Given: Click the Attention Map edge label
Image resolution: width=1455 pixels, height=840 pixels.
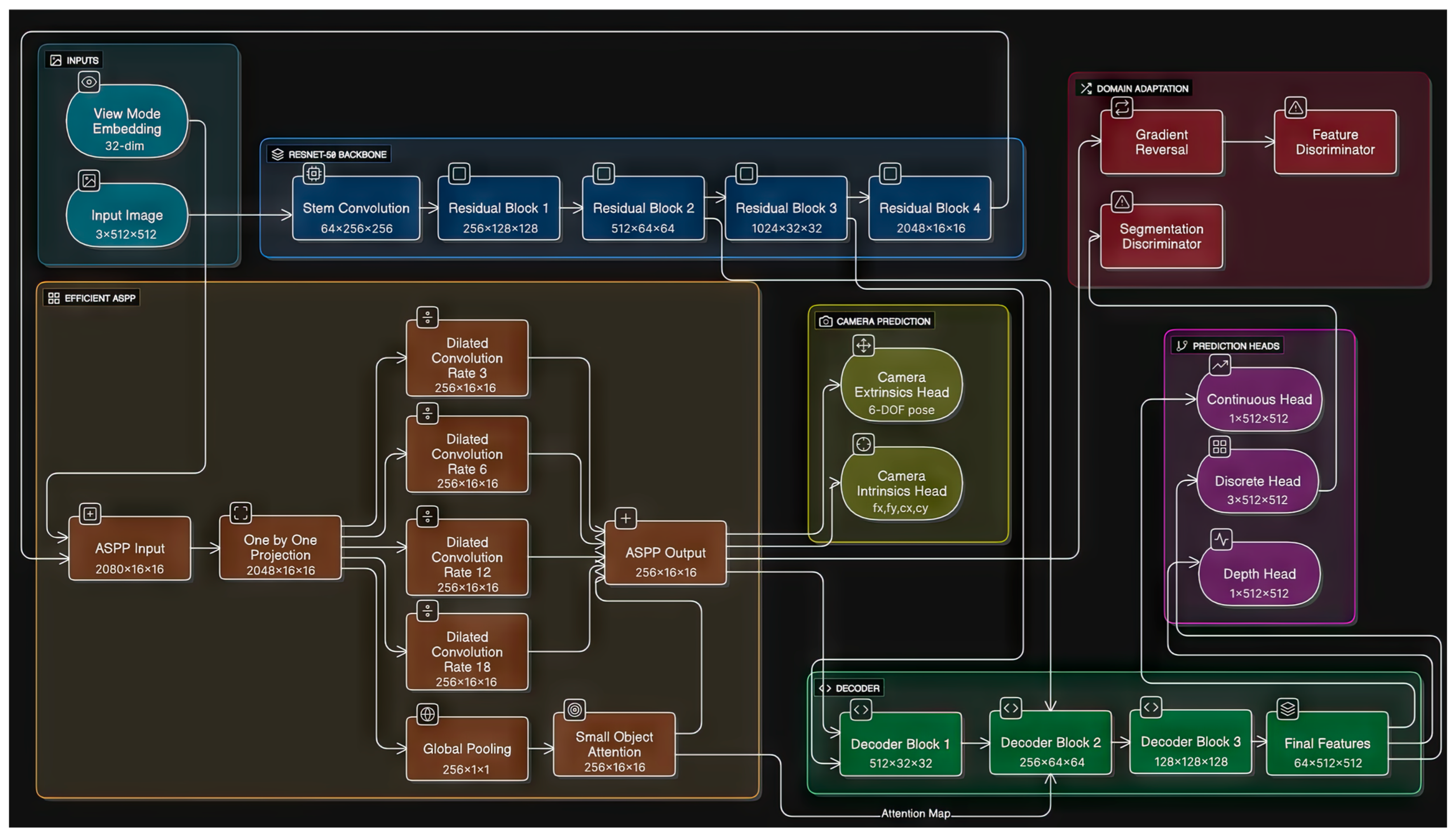Looking at the screenshot, I should pyautogui.click(x=915, y=814).
